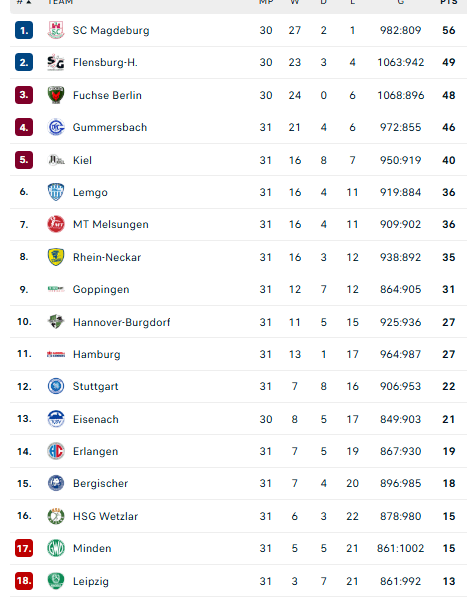Click the maroon rank 3 badge
The width and height of the screenshot is (467, 599).
[24, 95]
